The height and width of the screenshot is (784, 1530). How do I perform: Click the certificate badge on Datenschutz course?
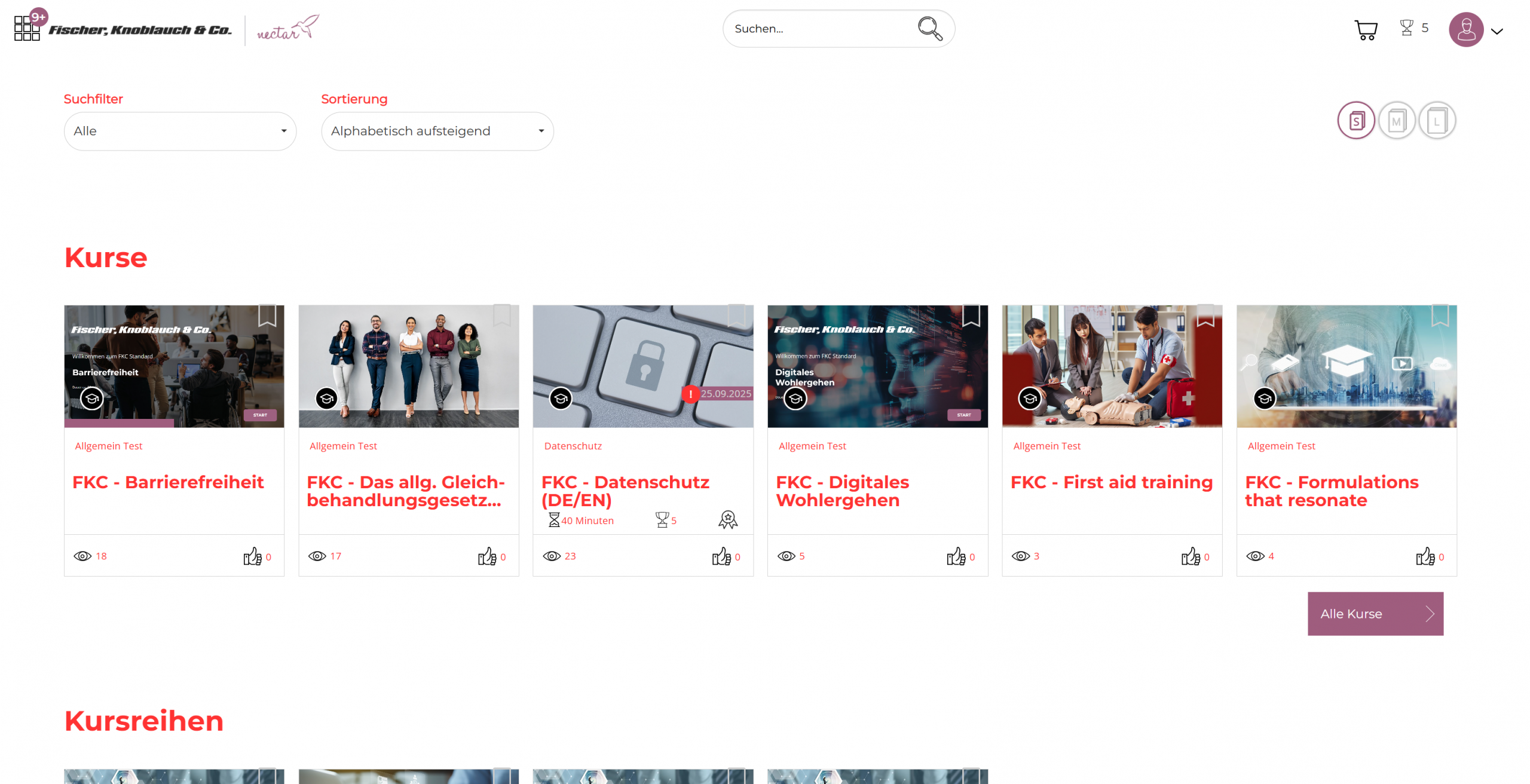[x=727, y=520]
